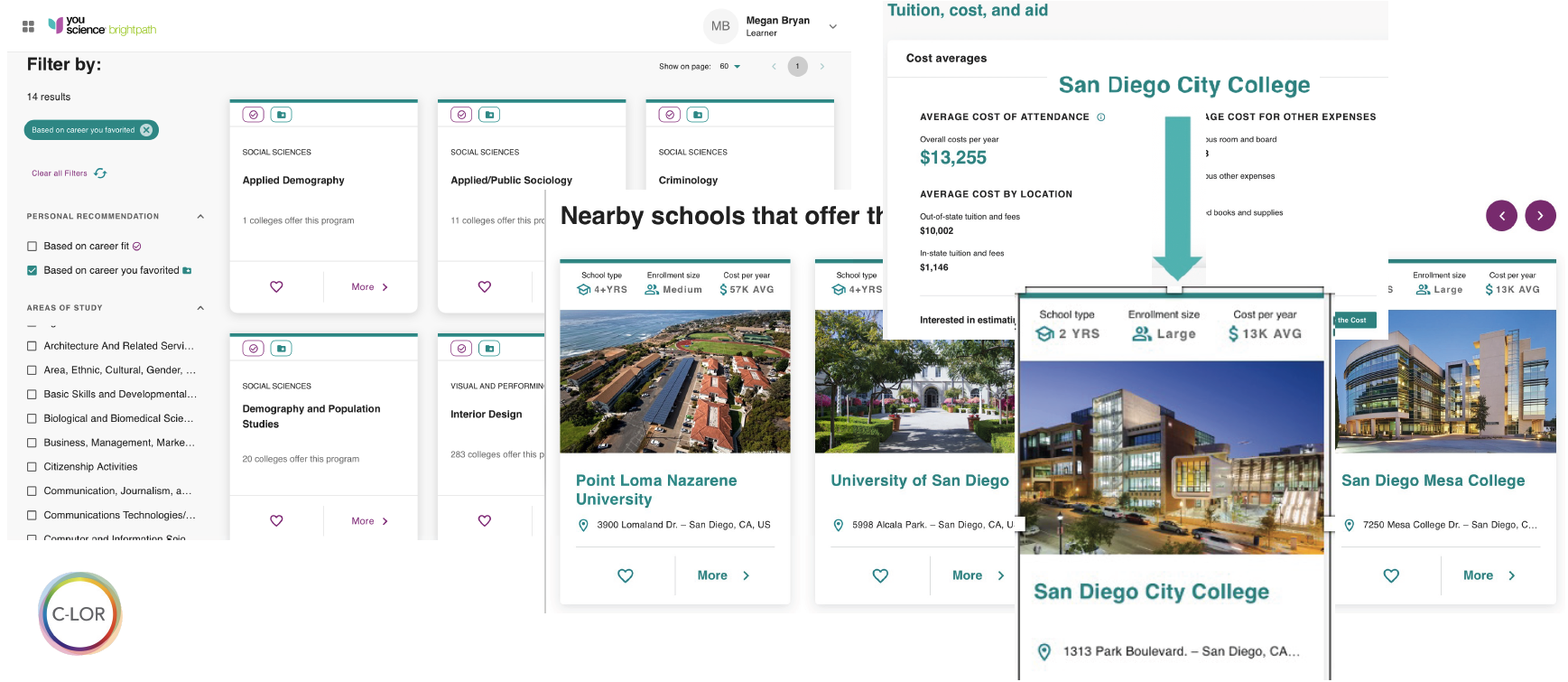Check Architecture And Related Services checkbox
The image size is (1568, 682).
point(32,346)
